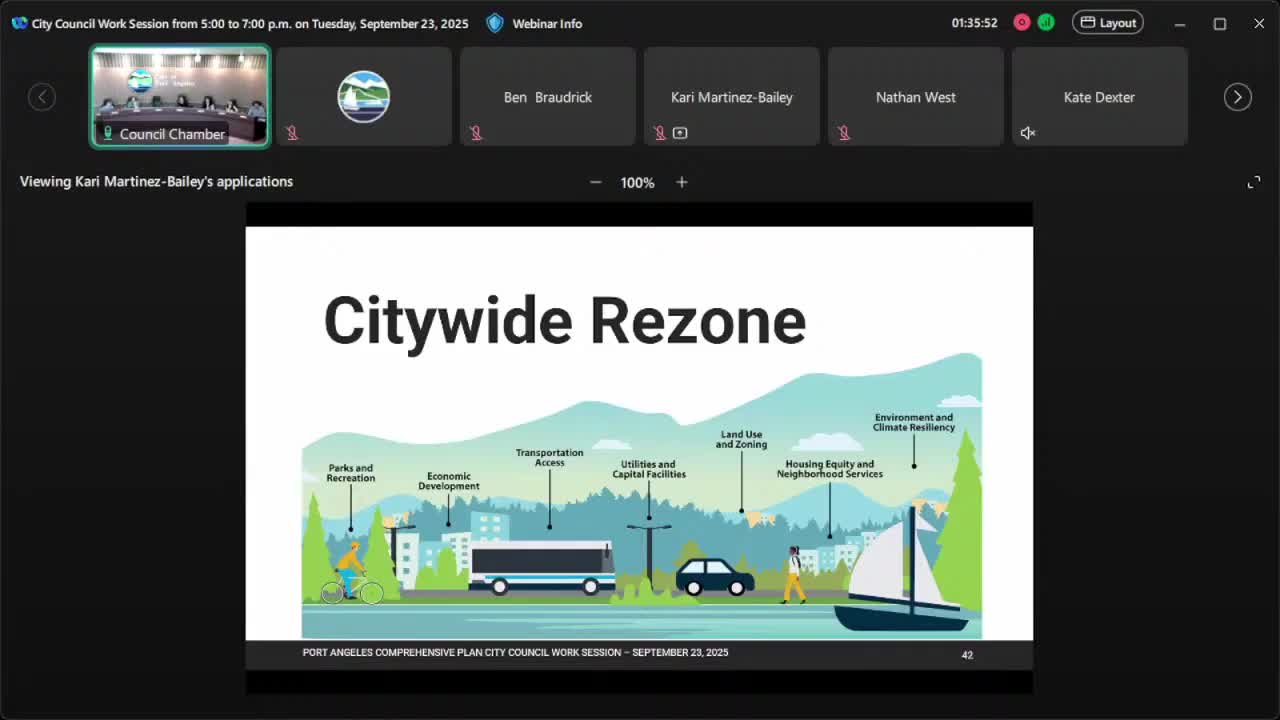This screenshot has height=720, width=1280.
Task: Open the 100% zoom level selector
Action: click(637, 183)
